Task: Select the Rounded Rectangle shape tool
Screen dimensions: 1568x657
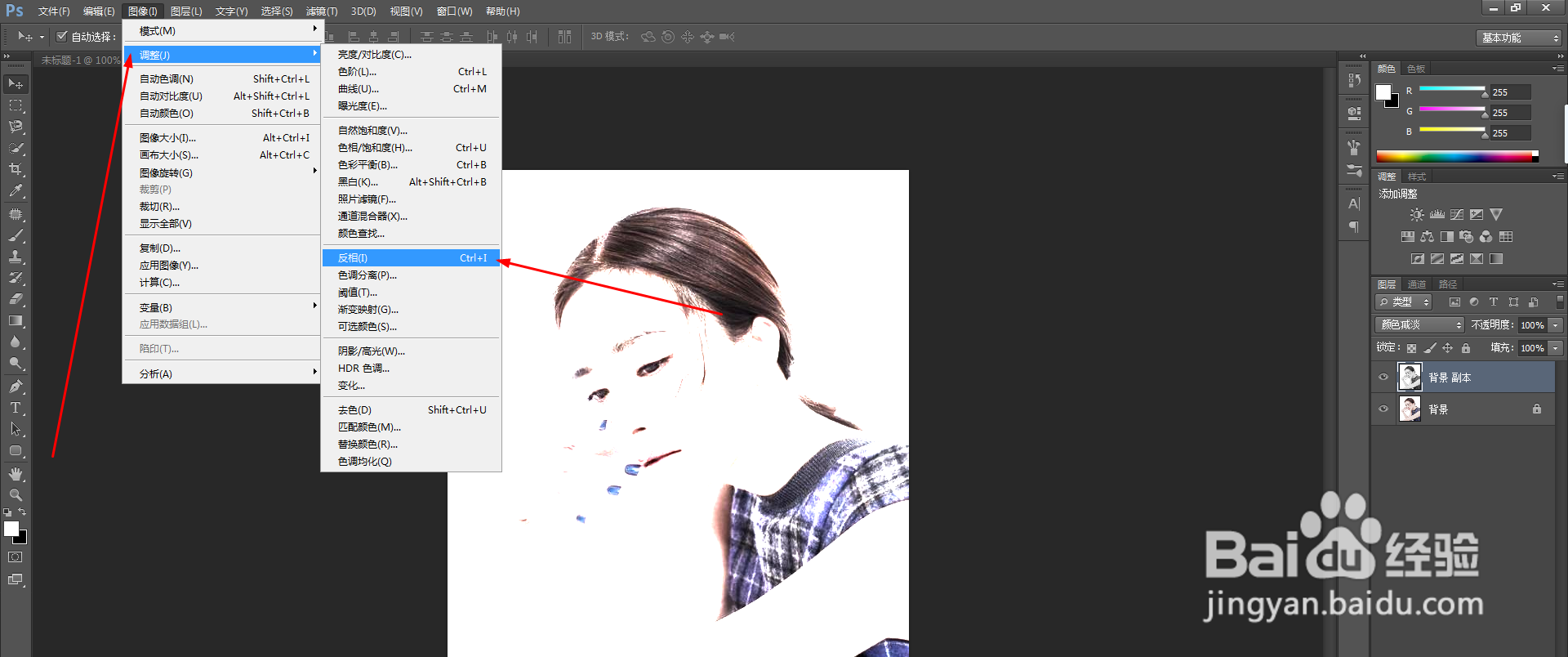Action: pyautogui.click(x=16, y=450)
